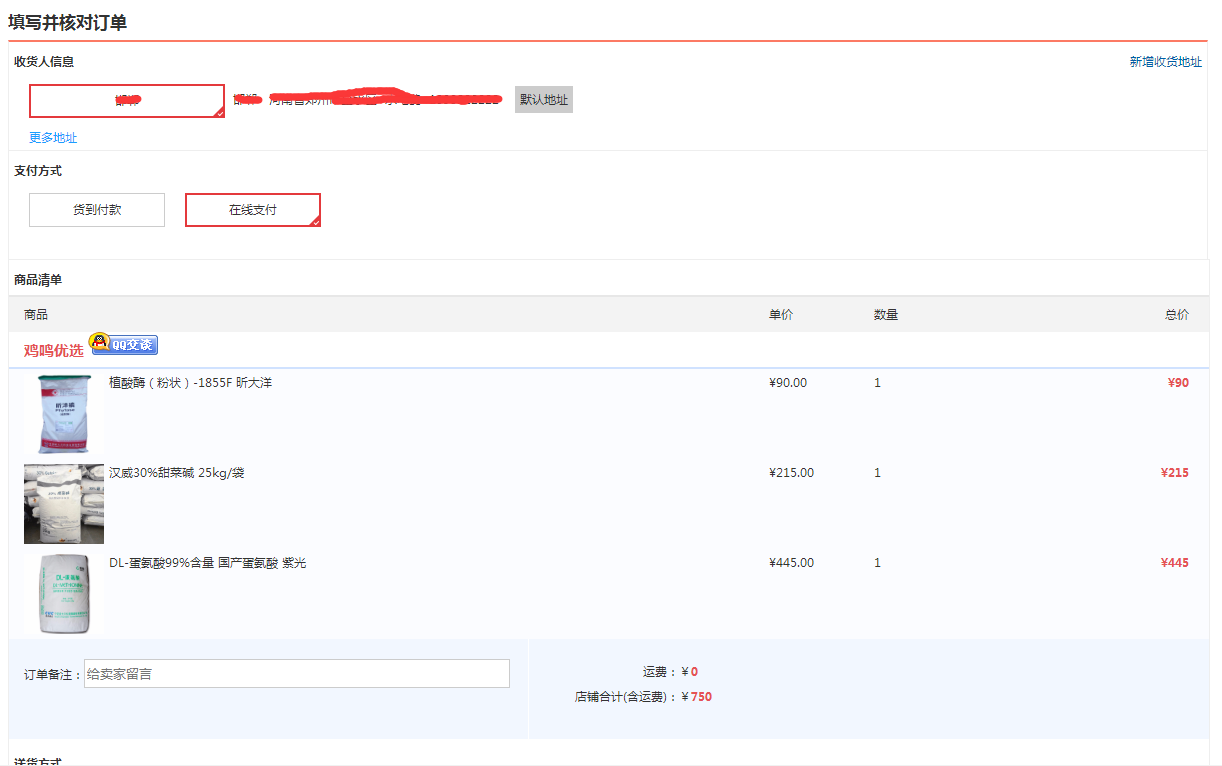Click DL-蛋氨酸99%含量 product name
The image size is (1222, 766).
(207, 563)
